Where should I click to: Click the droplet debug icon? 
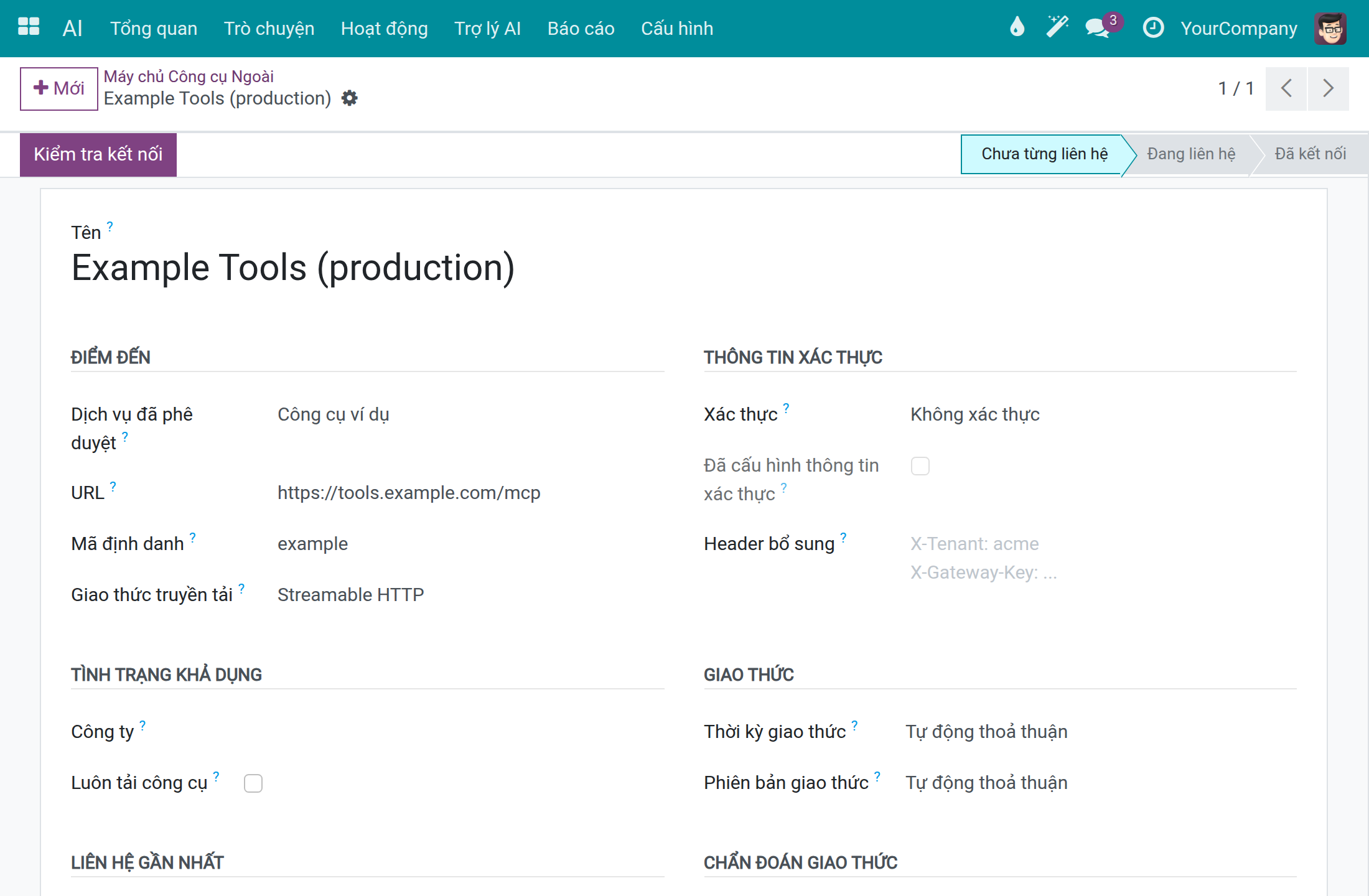tap(1017, 27)
